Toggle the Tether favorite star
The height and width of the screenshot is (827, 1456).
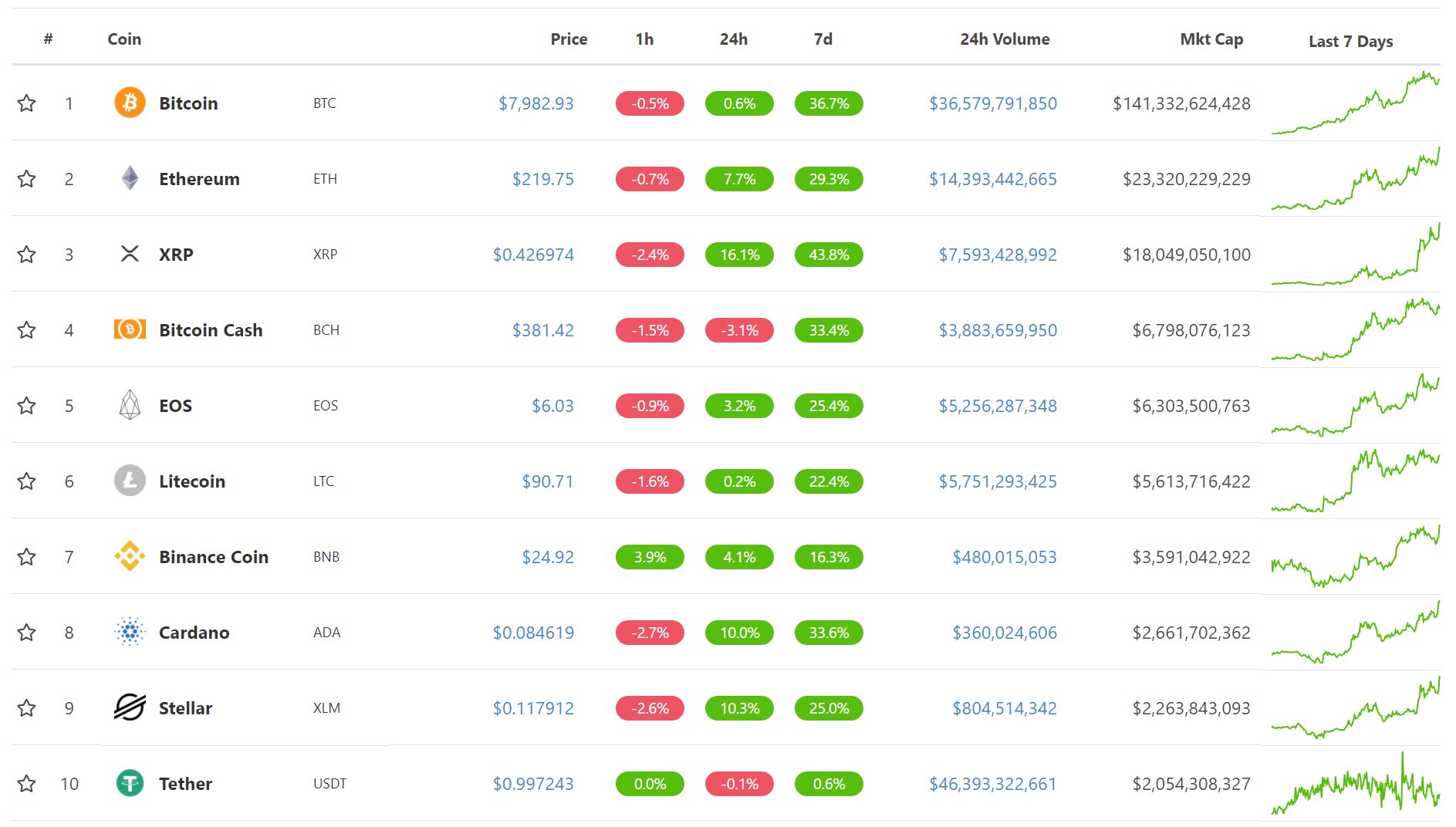pyautogui.click(x=27, y=783)
